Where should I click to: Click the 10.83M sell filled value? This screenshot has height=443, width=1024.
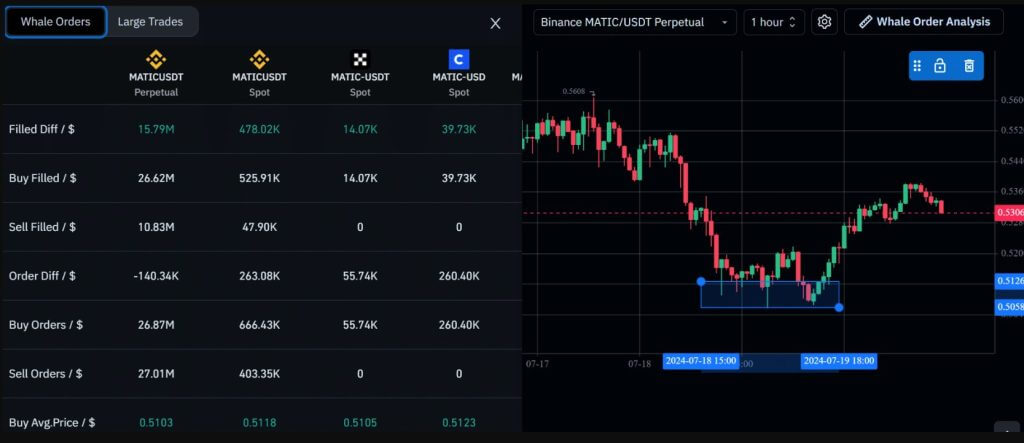coord(156,227)
